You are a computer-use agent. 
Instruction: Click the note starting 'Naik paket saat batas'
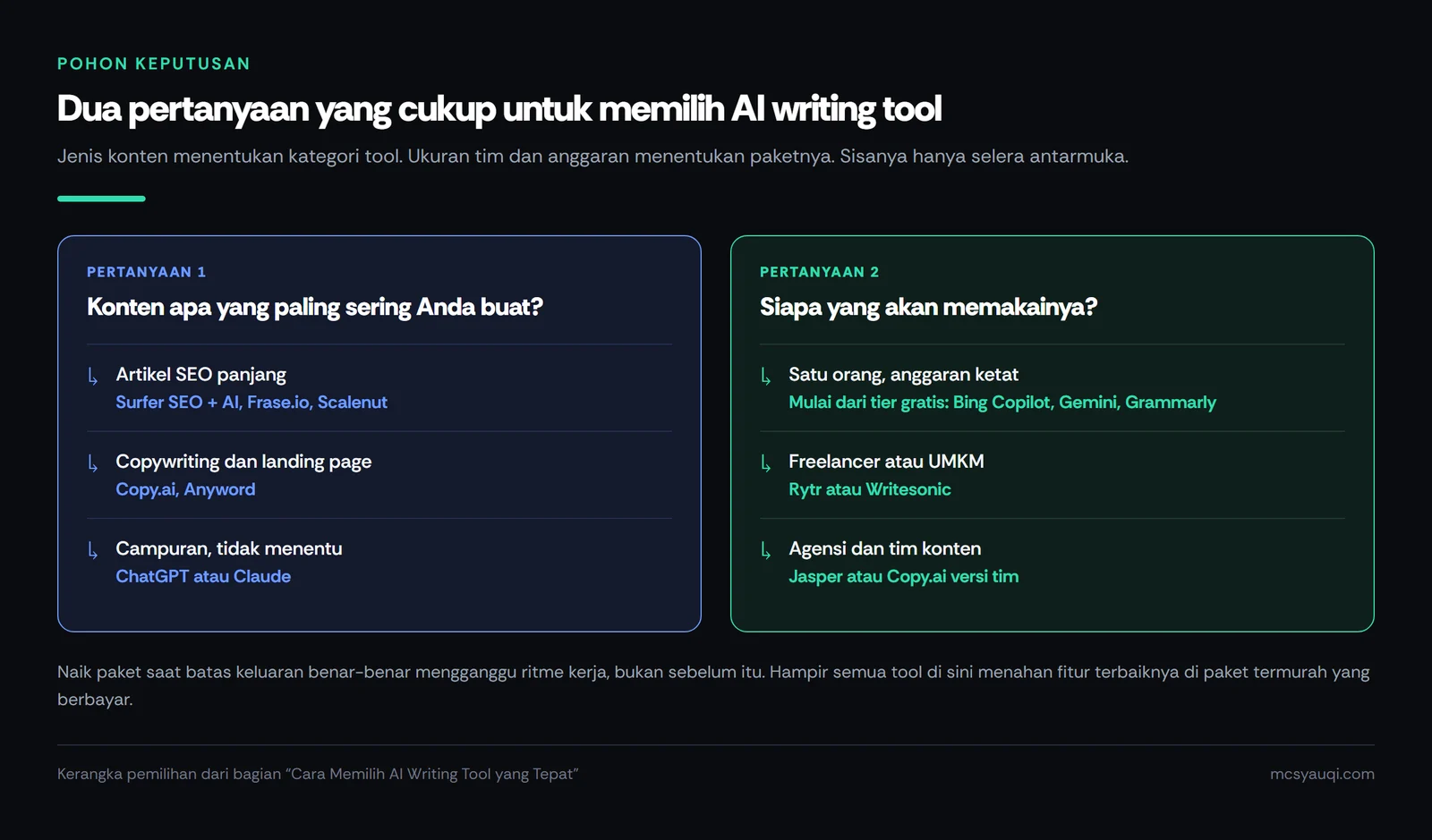[x=713, y=685]
